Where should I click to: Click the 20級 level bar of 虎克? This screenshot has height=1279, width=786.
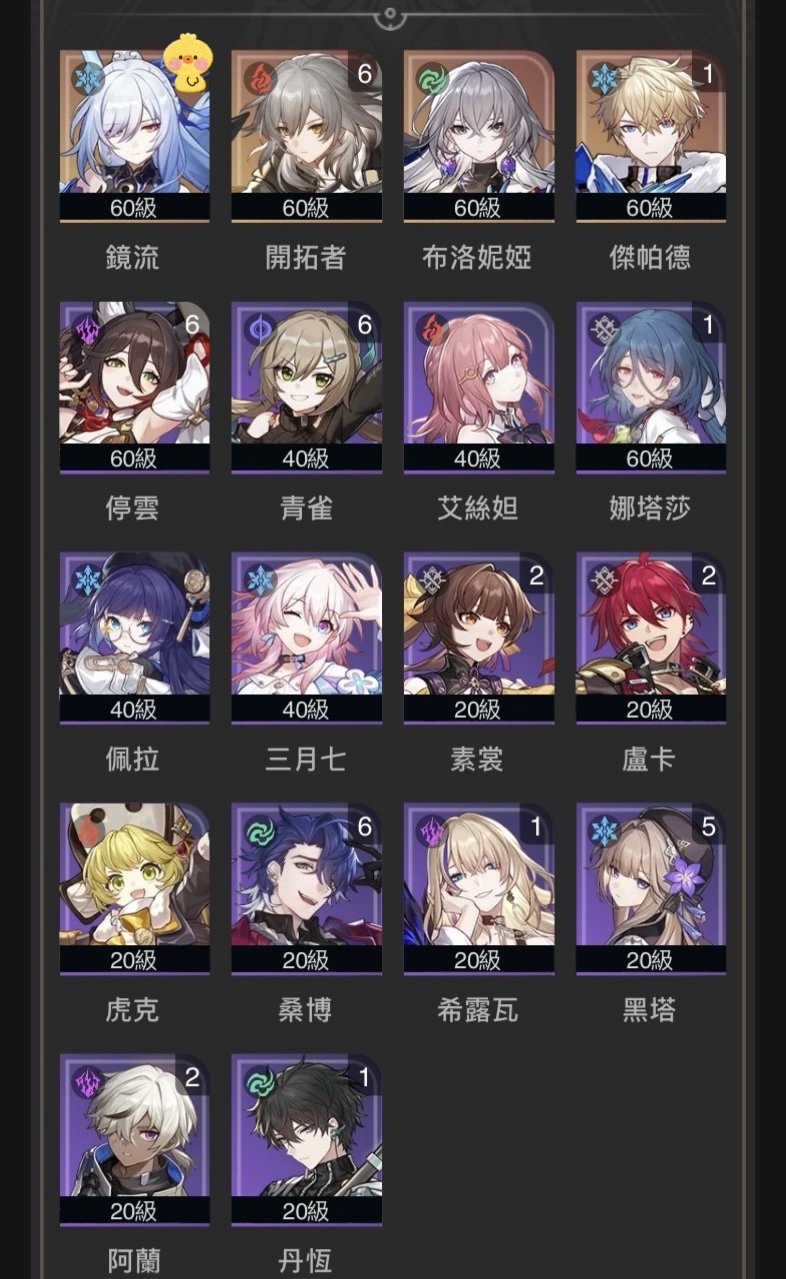pos(135,959)
